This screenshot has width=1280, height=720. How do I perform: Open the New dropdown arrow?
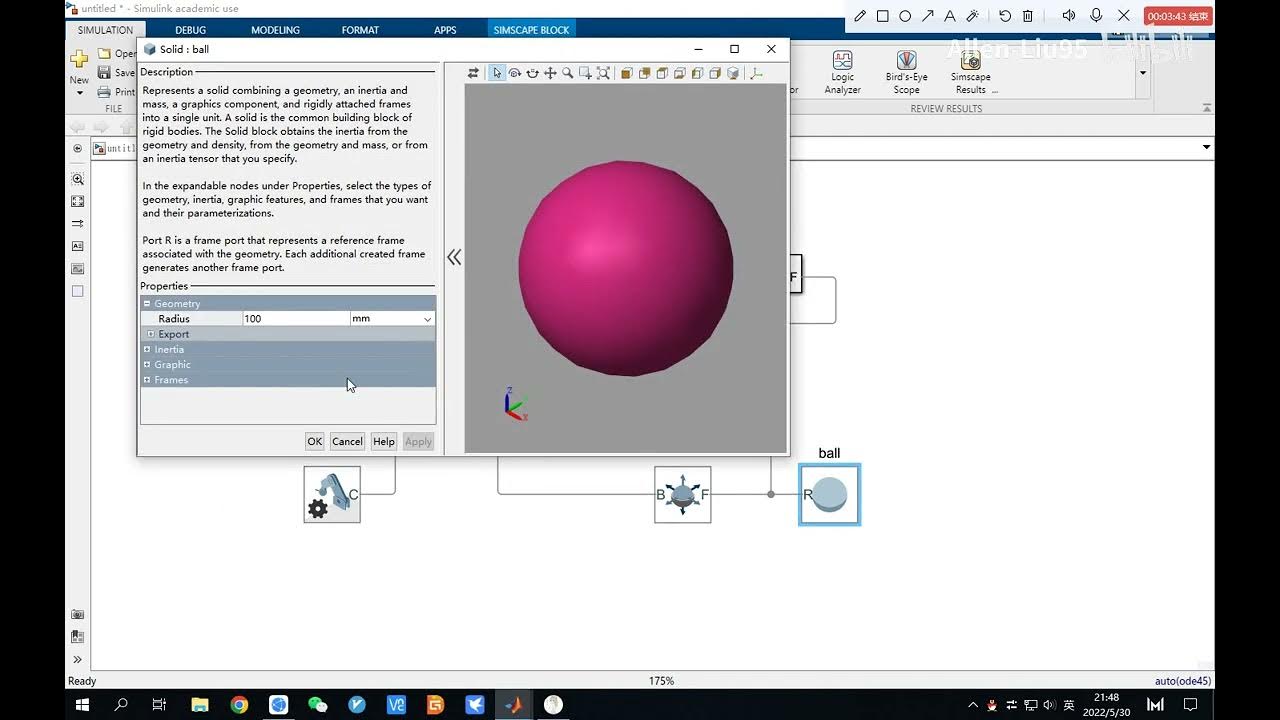79,93
